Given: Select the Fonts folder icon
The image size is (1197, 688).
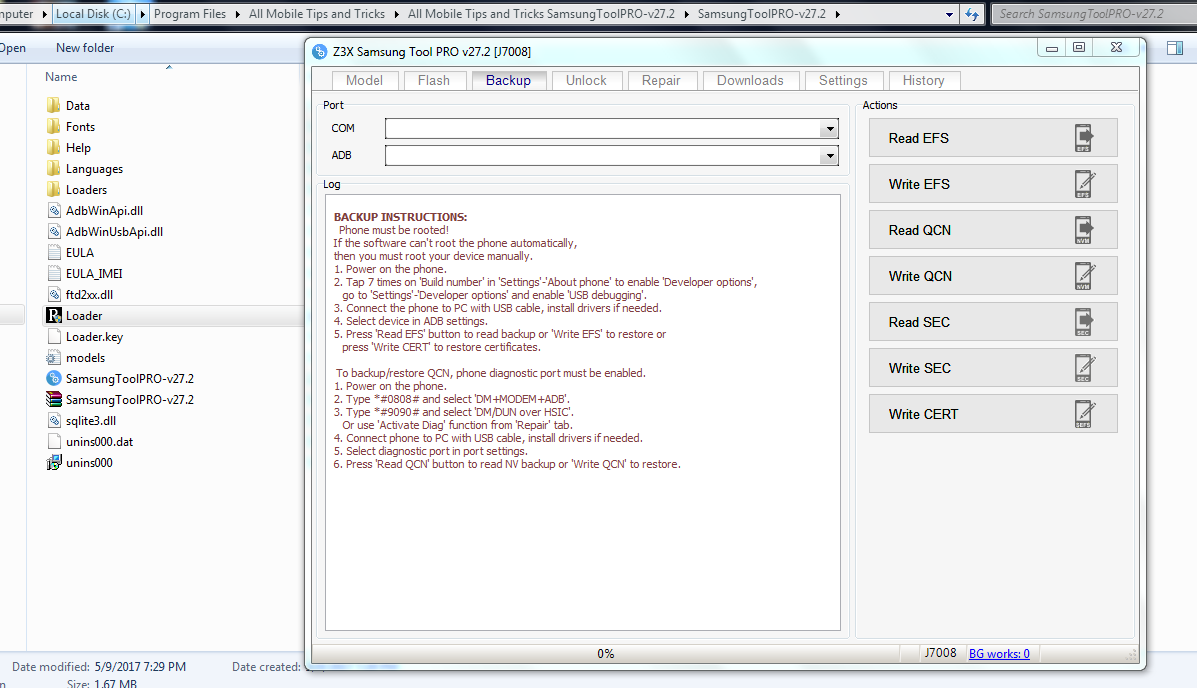Looking at the screenshot, I should [53, 126].
